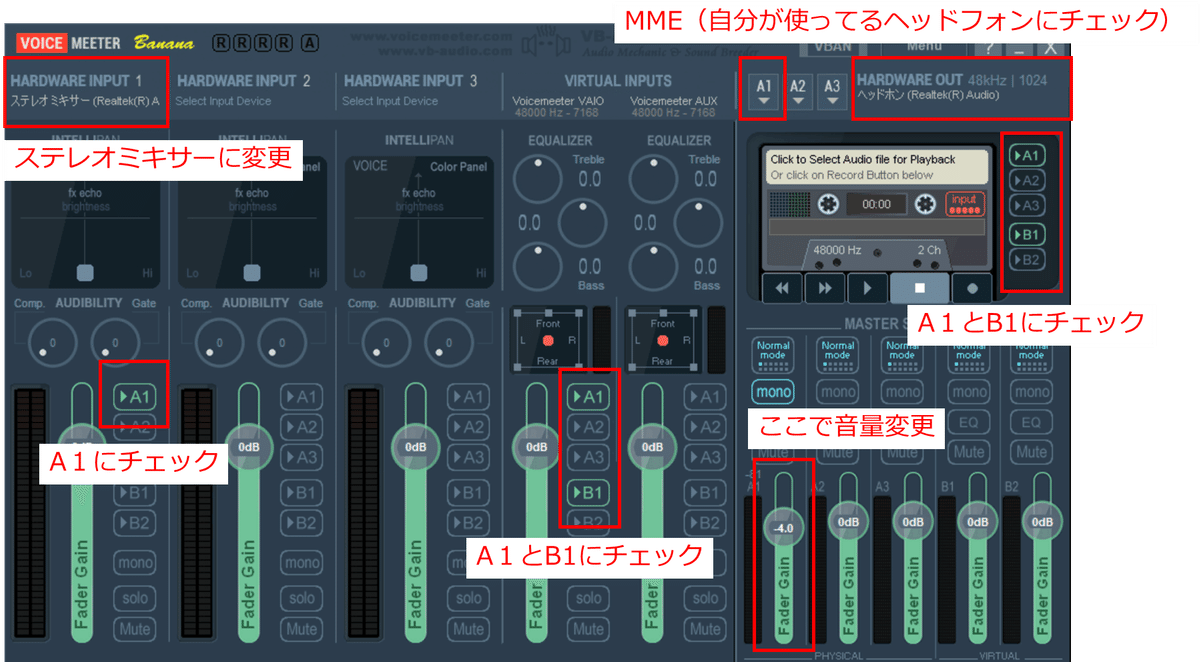Click Hardware Input 2 Comp knob
The image size is (1200, 662).
tap(218, 342)
